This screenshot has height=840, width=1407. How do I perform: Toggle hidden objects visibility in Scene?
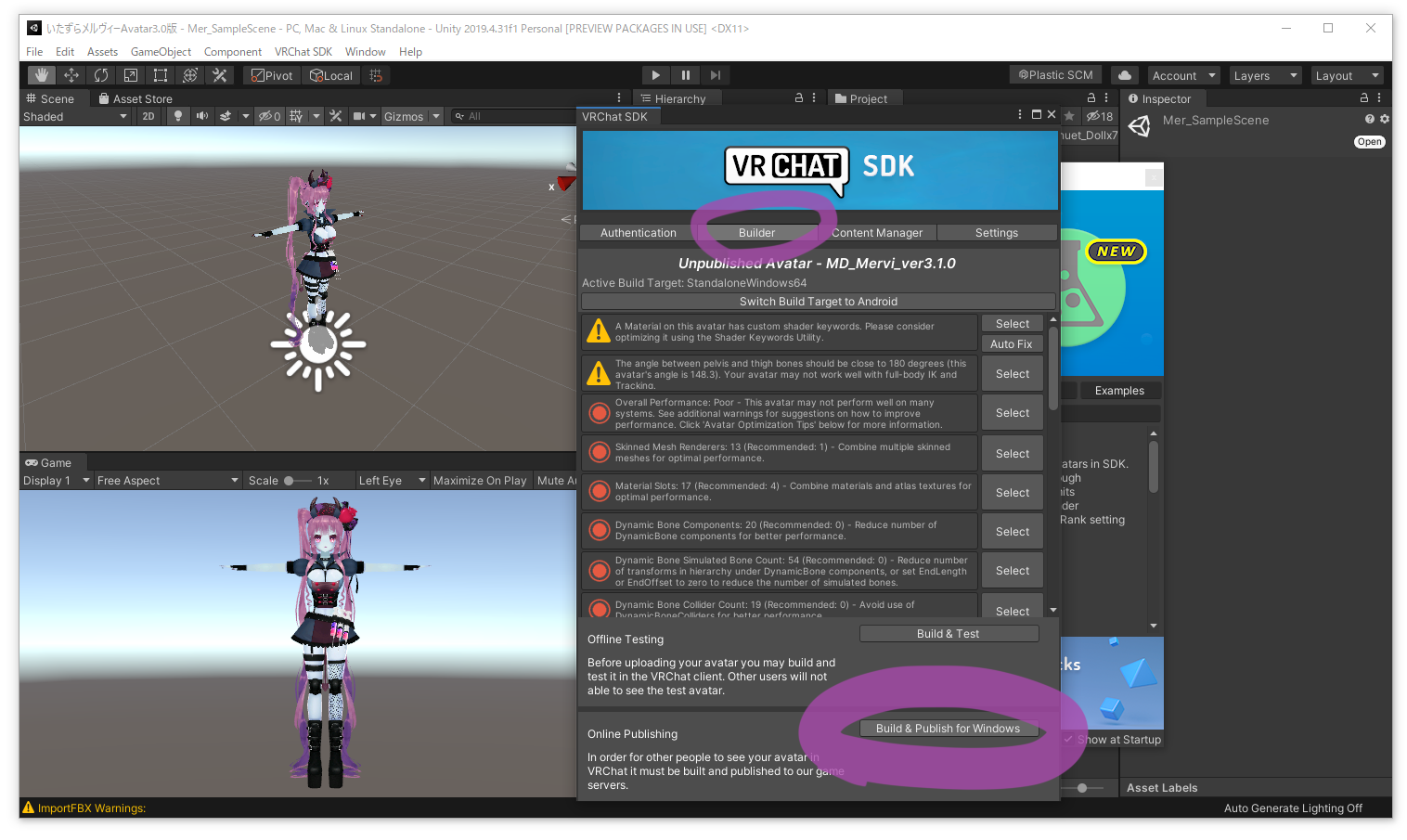tap(269, 116)
